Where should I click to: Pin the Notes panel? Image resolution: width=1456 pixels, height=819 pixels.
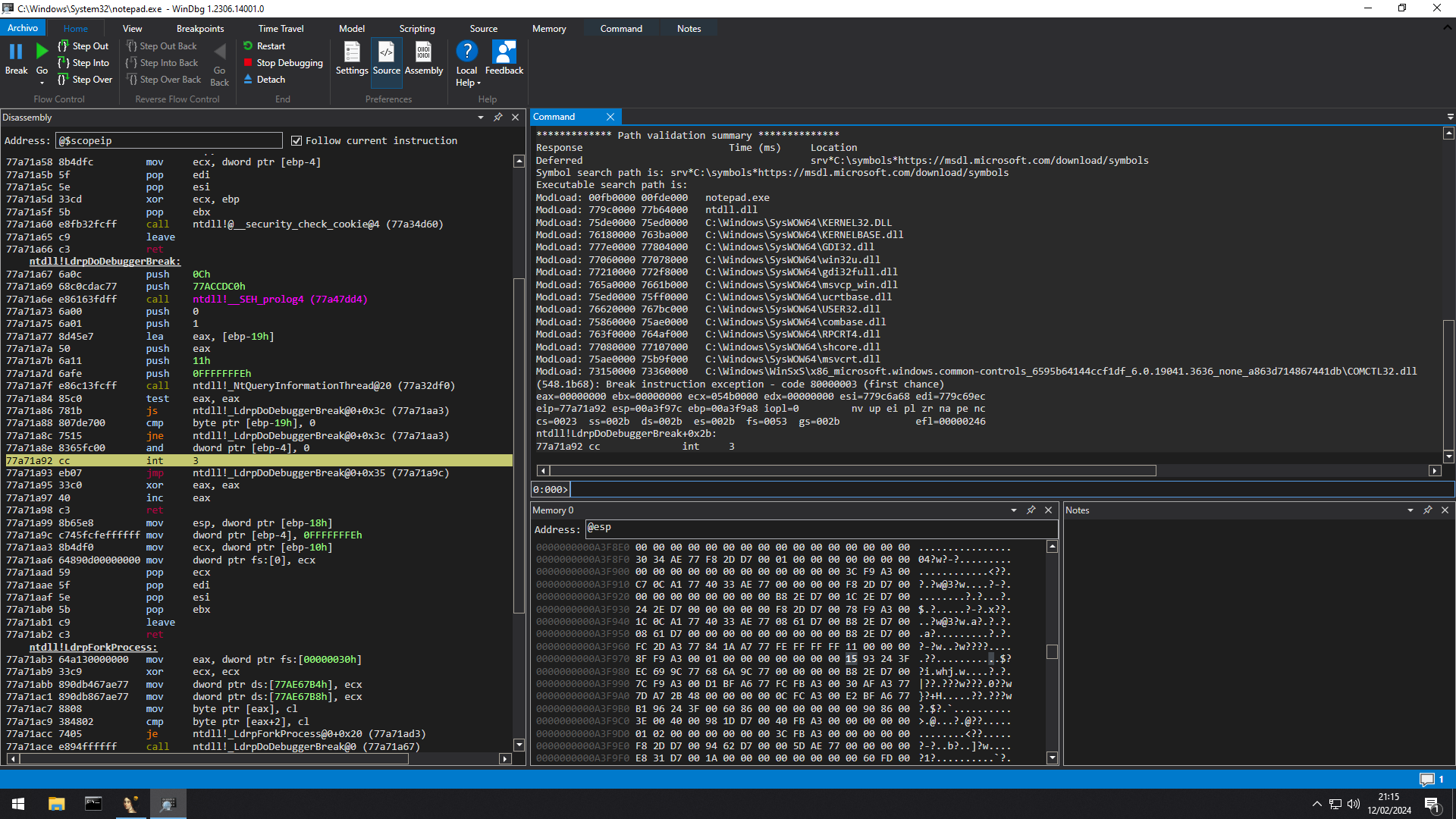pyautogui.click(x=1428, y=510)
